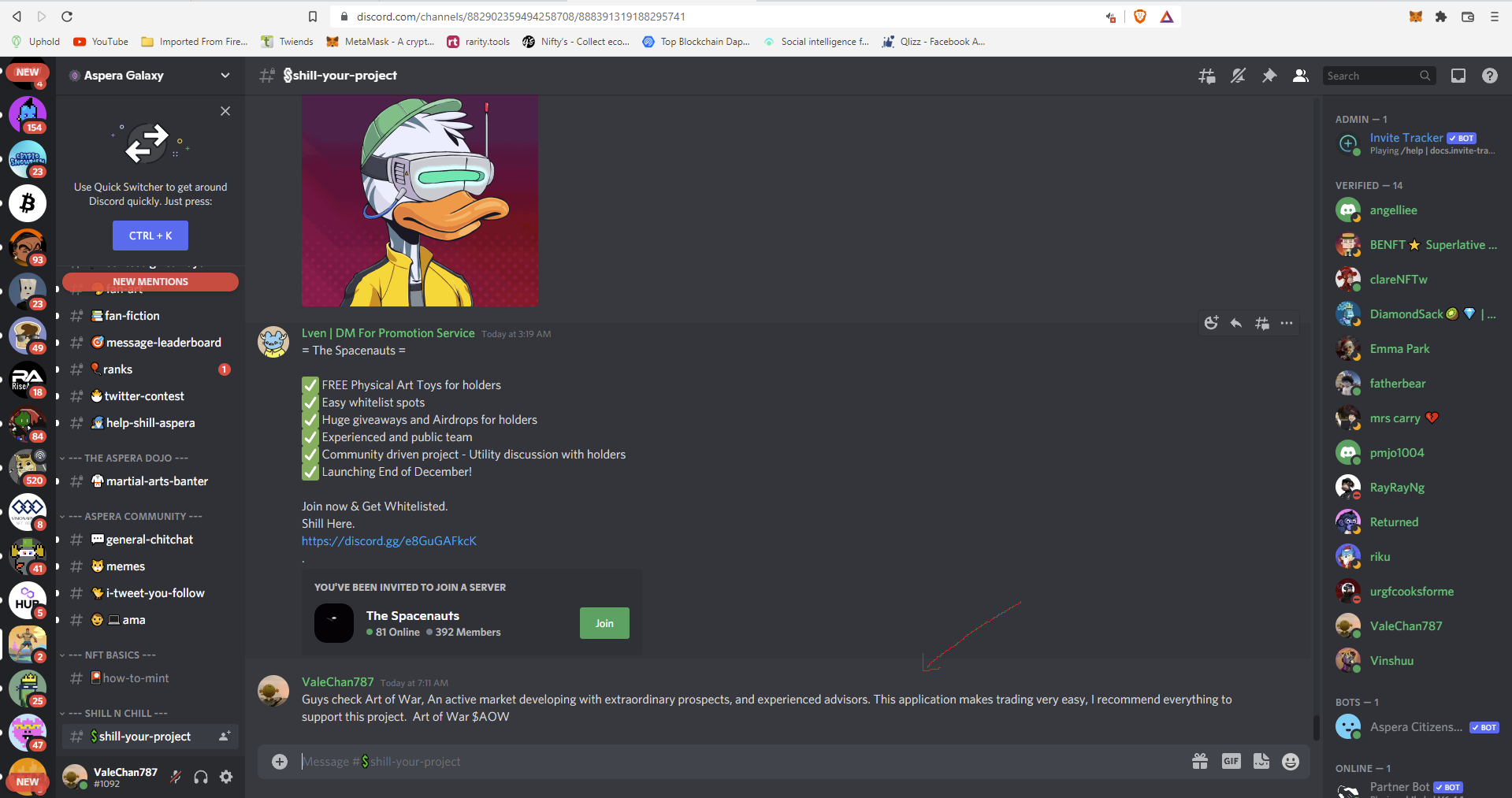1512x798 pixels.
Task: Open the i-tweet-you-follow channel
Action: click(150, 593)
